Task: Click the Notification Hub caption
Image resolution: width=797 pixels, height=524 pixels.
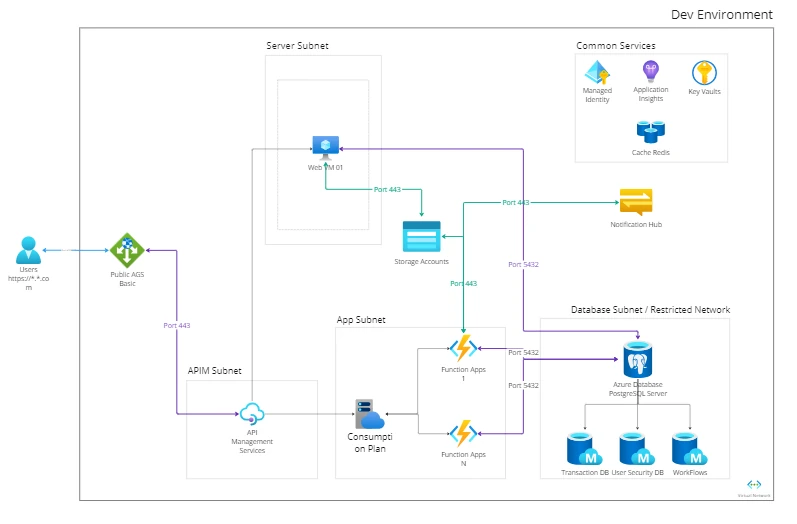Action: (636, 224)
